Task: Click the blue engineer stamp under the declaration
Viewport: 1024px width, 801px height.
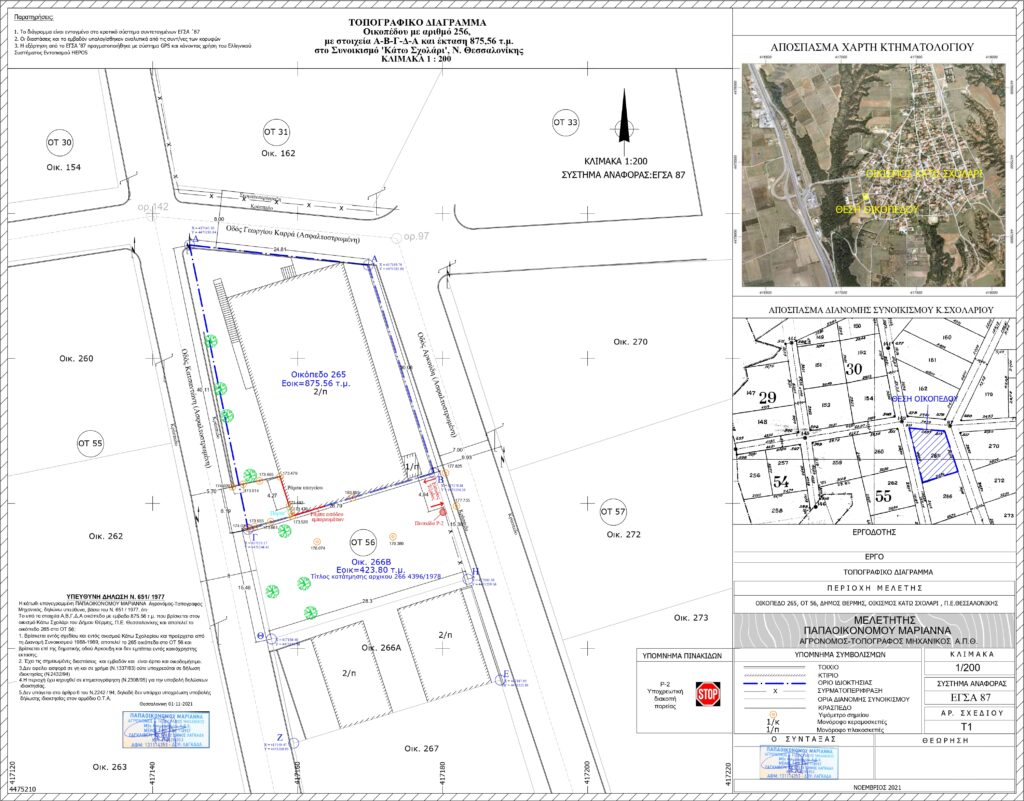Action: [x=167, y=729]
